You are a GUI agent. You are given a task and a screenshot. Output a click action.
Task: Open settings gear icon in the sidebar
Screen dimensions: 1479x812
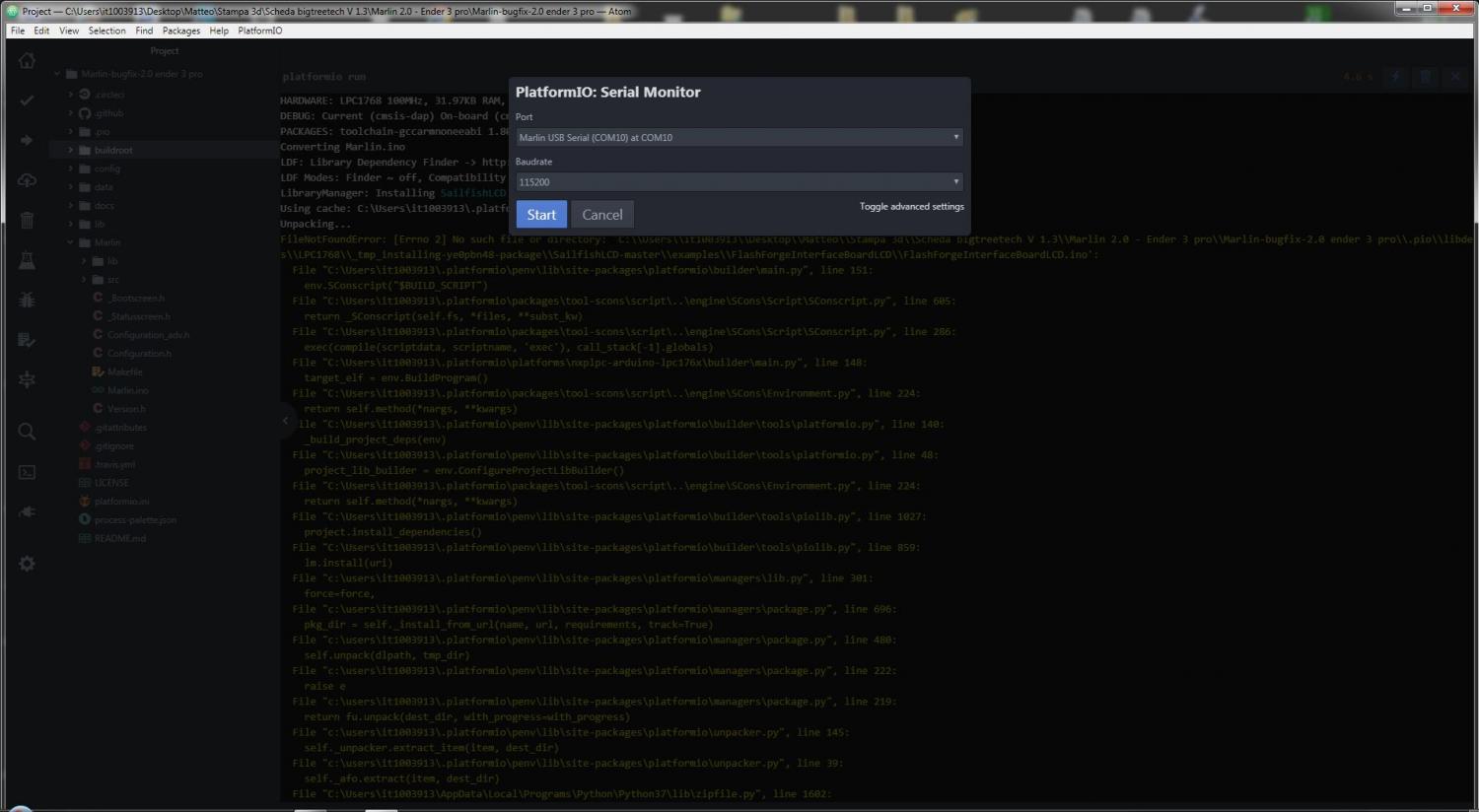coord(27,564)
